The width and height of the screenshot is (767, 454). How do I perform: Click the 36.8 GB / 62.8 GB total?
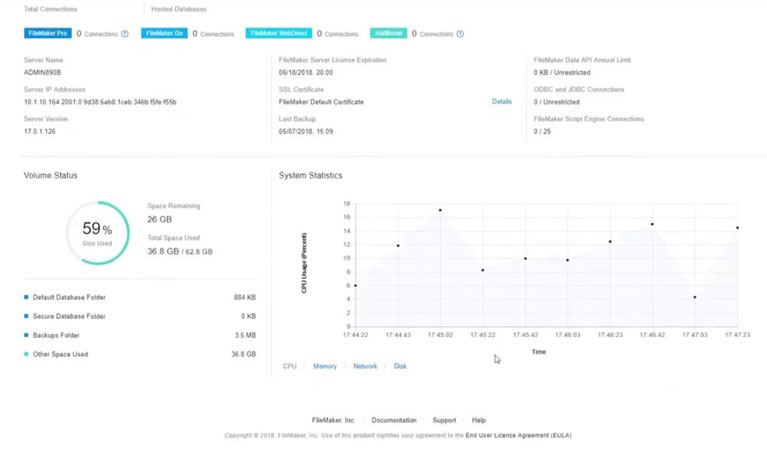click(x=180, y=251)
